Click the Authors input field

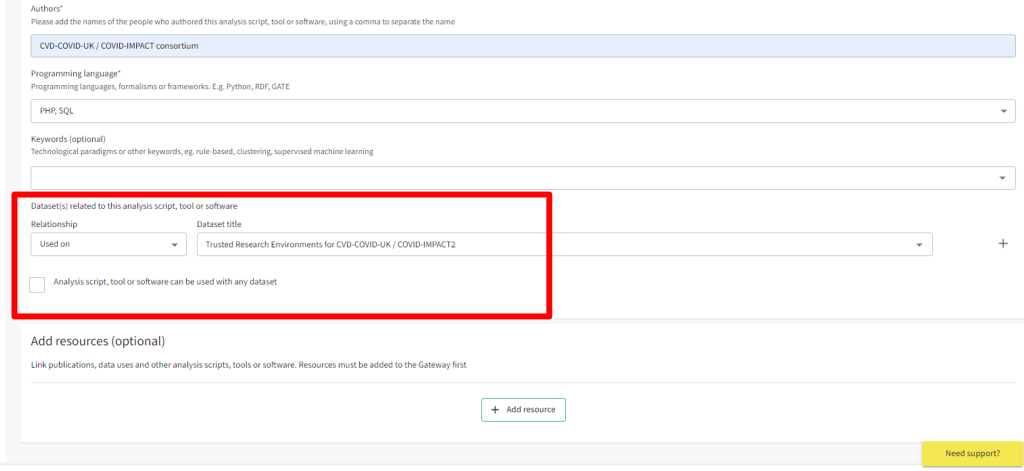point(522,46)
